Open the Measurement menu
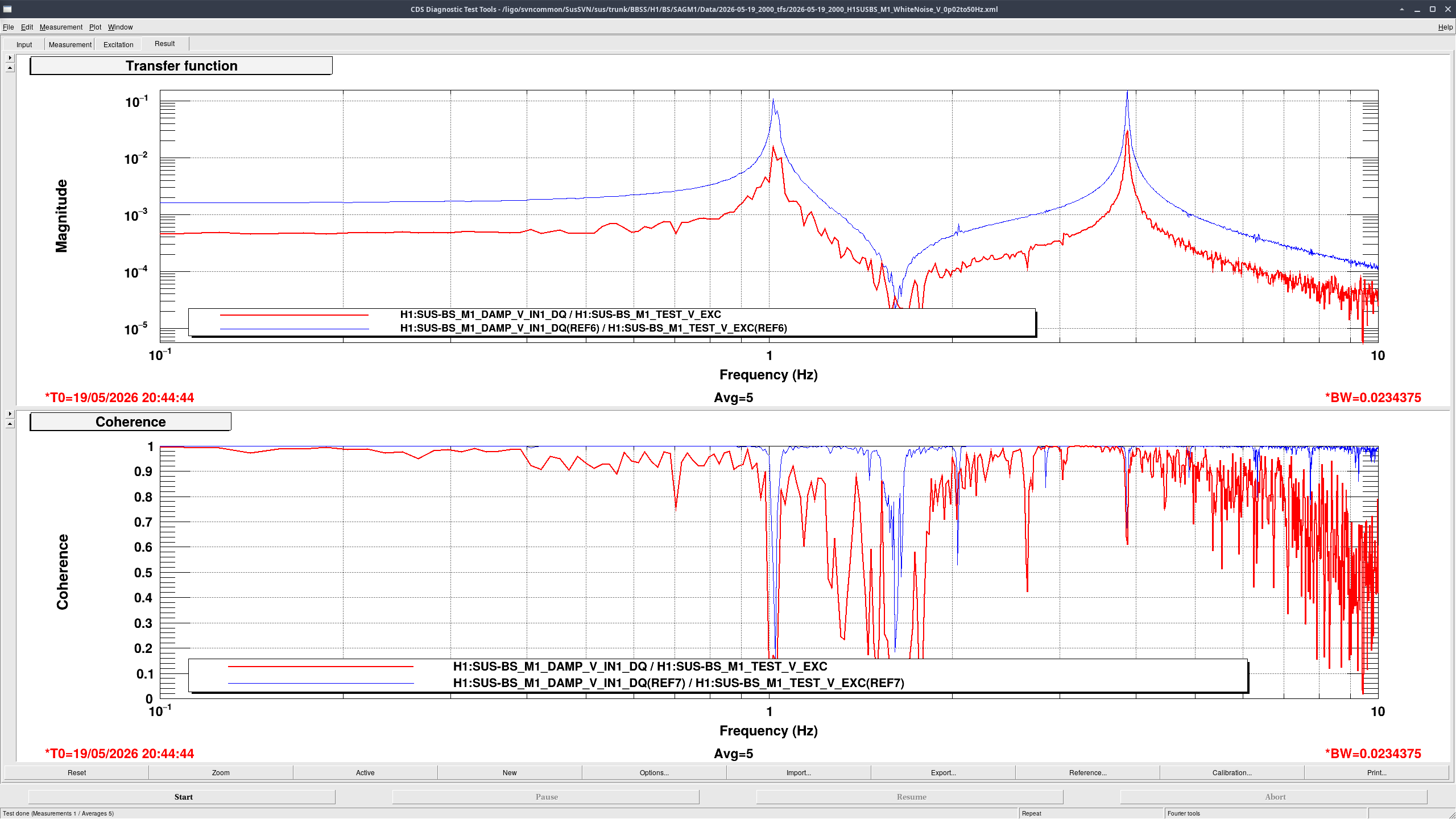 click(x=61, y=27)
